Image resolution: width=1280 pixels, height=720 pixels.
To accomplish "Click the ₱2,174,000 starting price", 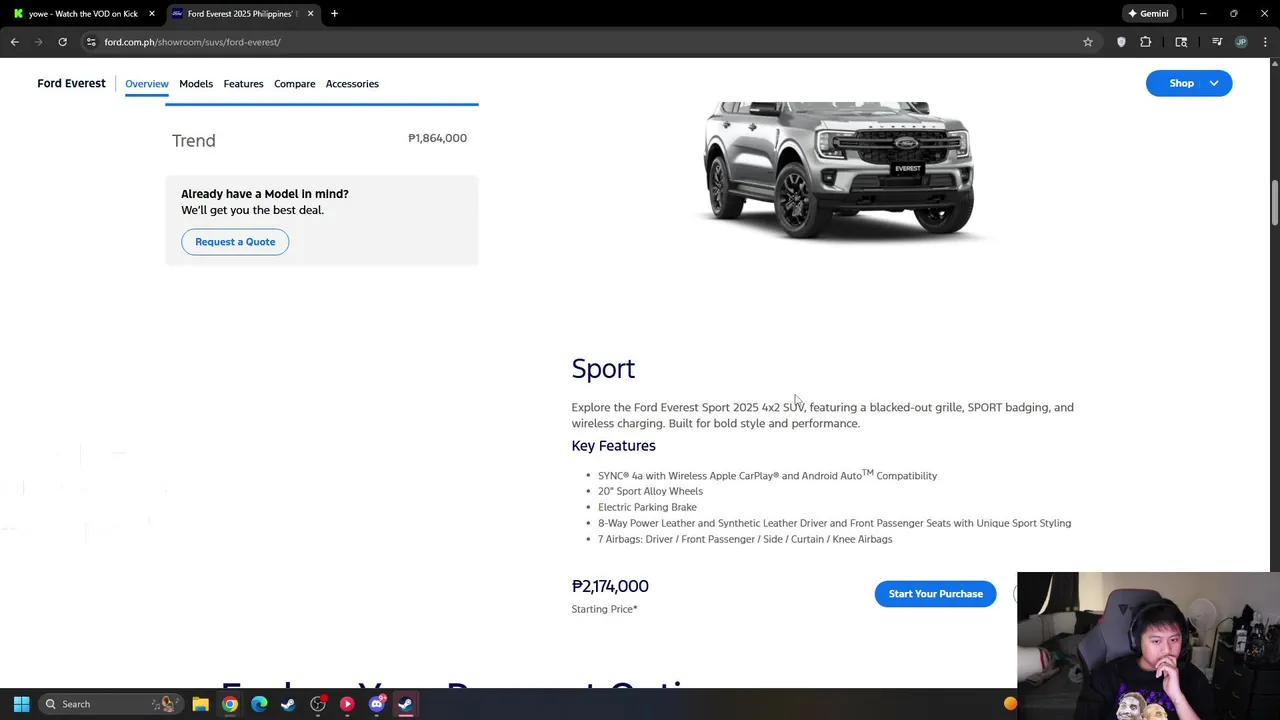I will [610, 586].
